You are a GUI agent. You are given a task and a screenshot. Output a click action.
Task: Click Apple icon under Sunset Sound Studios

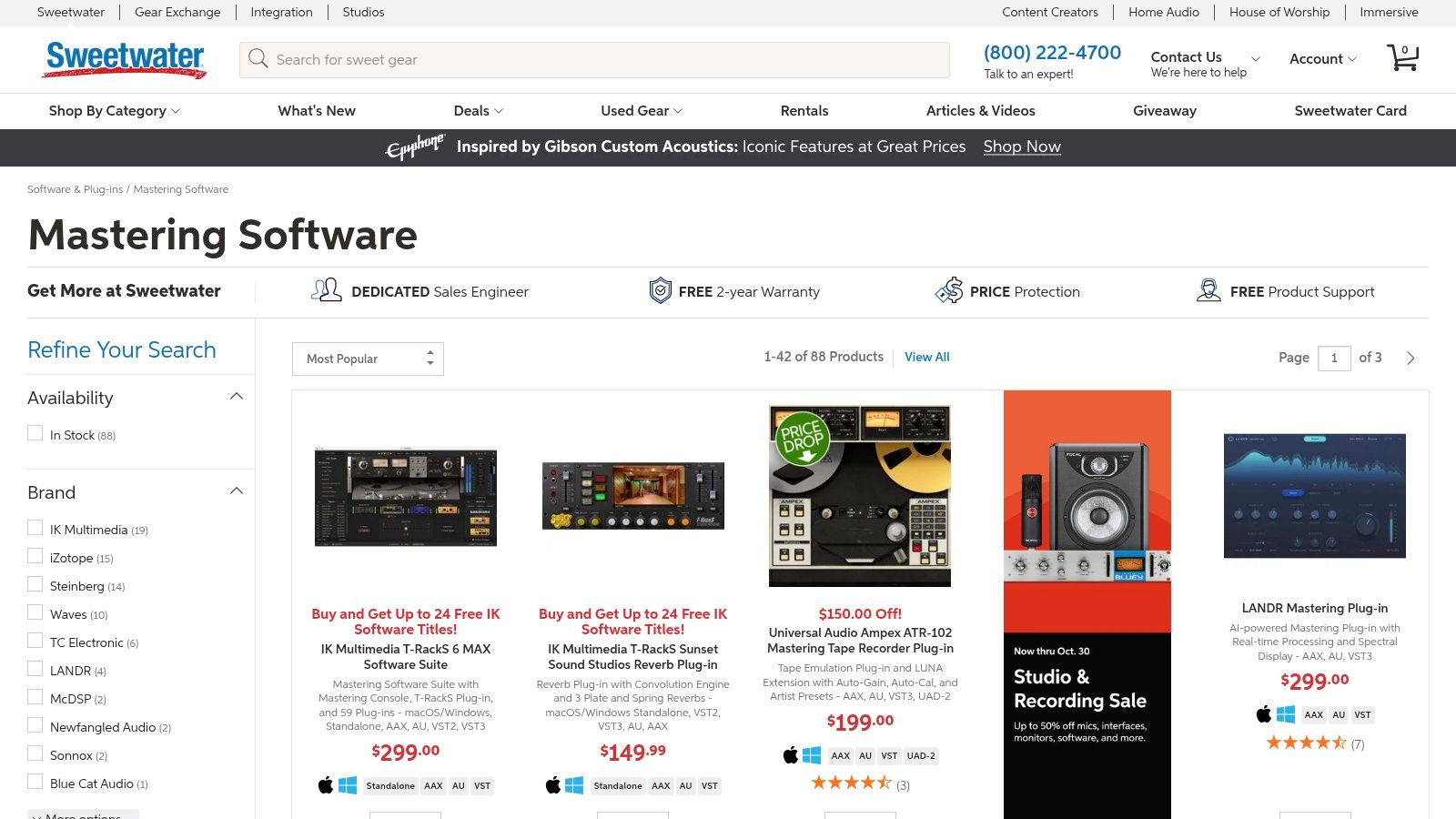tap(553, 785)
